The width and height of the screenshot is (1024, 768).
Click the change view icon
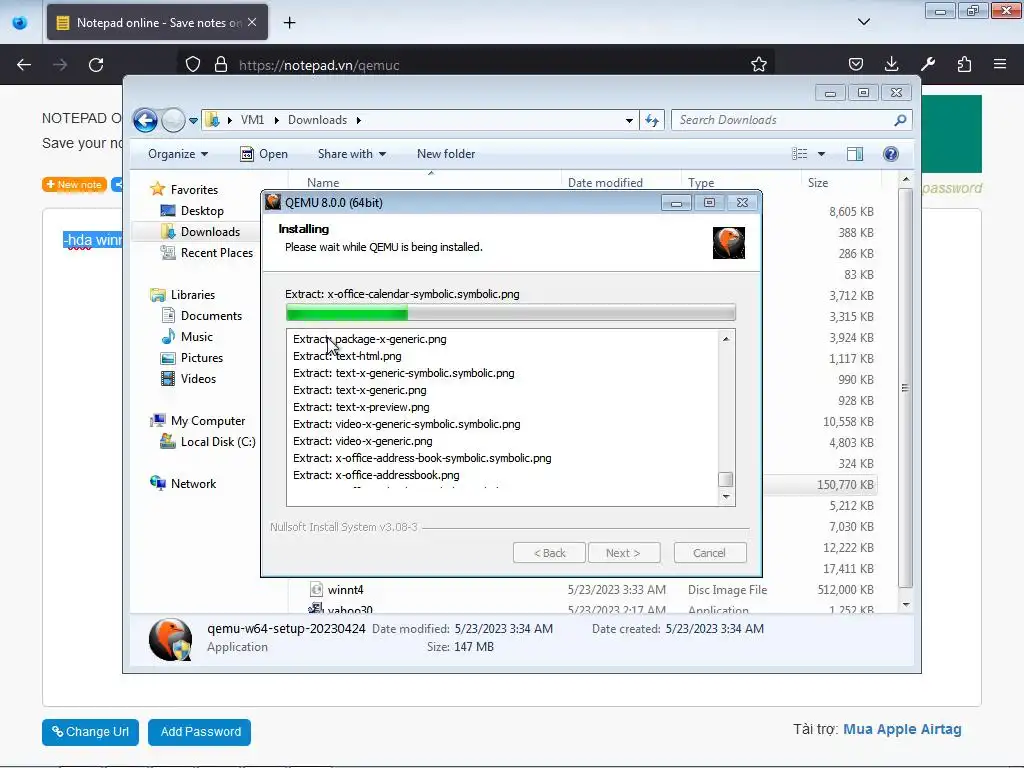800,154
